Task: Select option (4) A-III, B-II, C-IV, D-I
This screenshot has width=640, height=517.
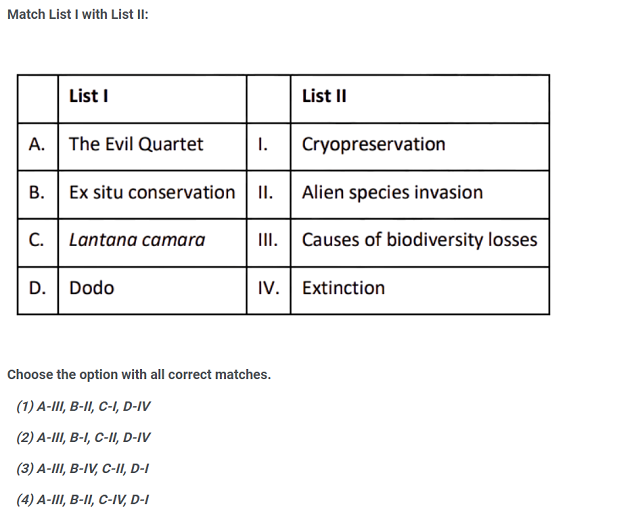Action: click(84, 498)
